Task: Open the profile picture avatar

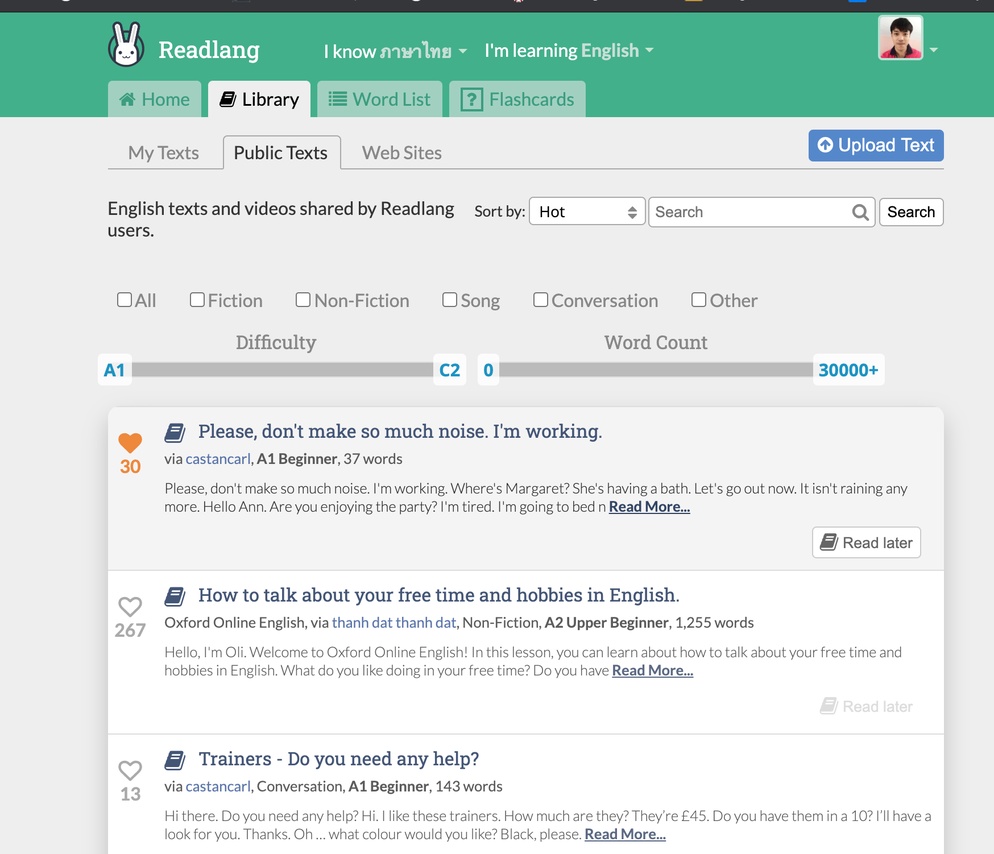Action: click(900, 37)
